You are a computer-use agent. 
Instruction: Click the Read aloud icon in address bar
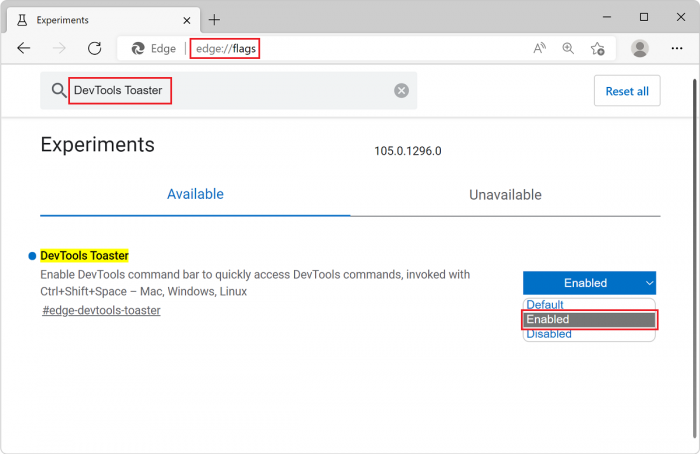[539, 48]
